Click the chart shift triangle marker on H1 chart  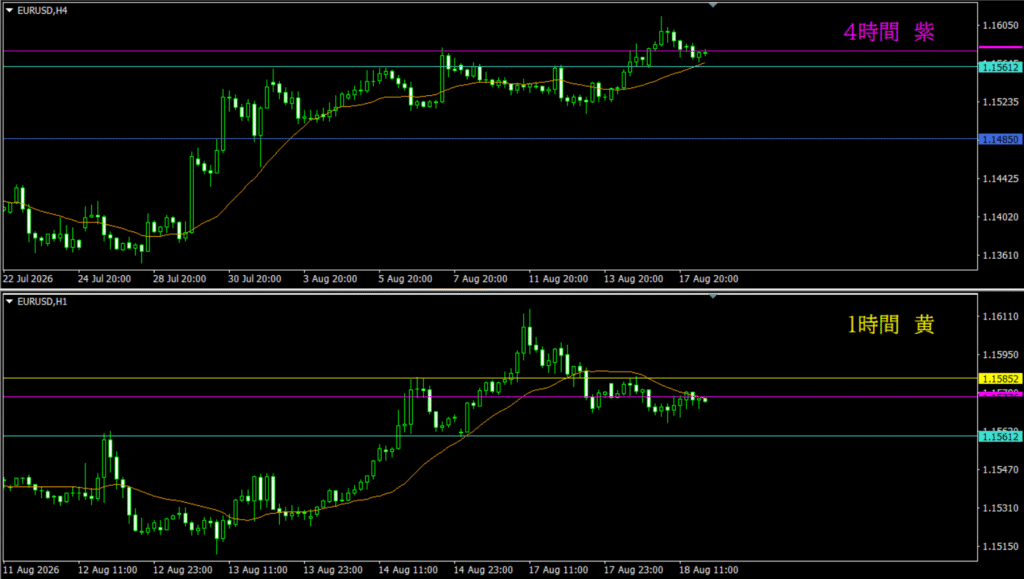[713, 296]
